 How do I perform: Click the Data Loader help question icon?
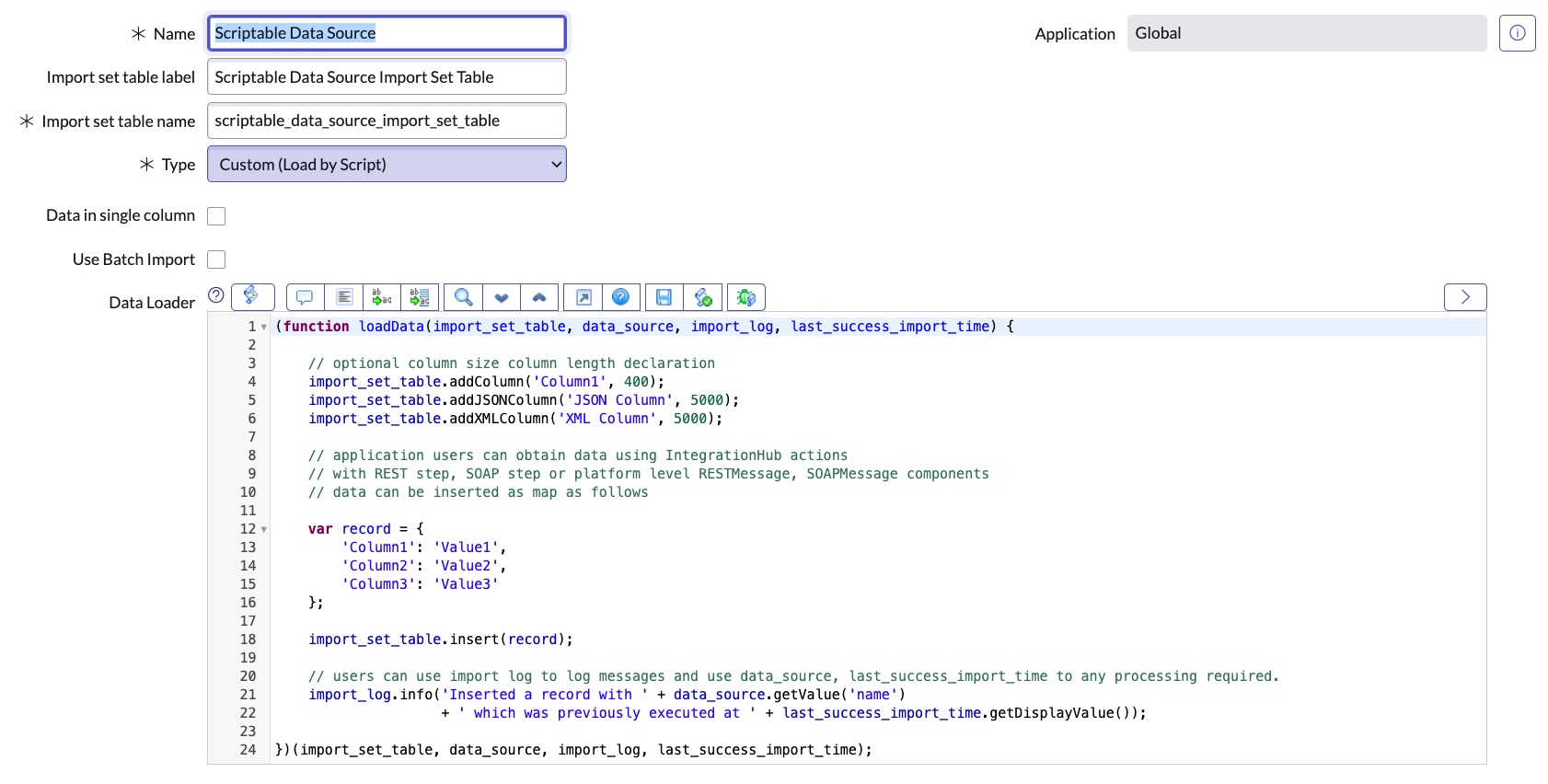(x=216, y=295)
